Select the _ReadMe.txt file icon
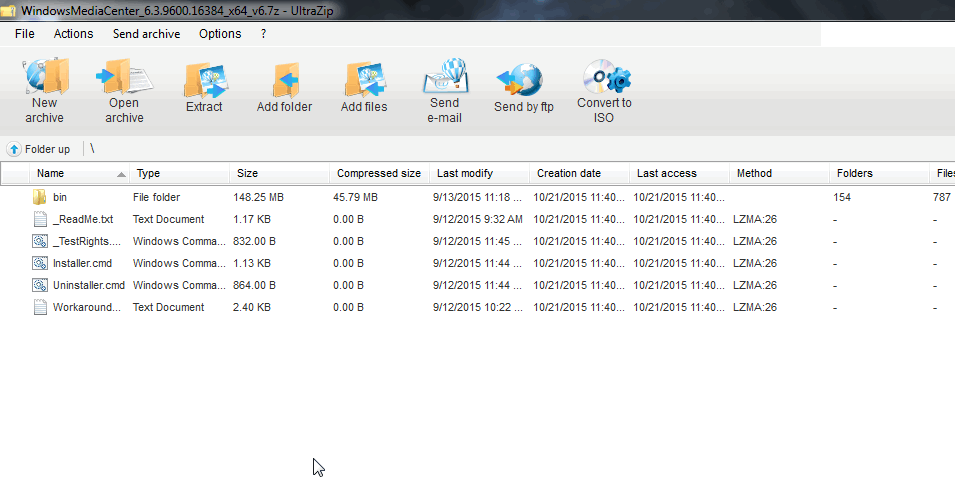955x498 pixels. (40, 219)
